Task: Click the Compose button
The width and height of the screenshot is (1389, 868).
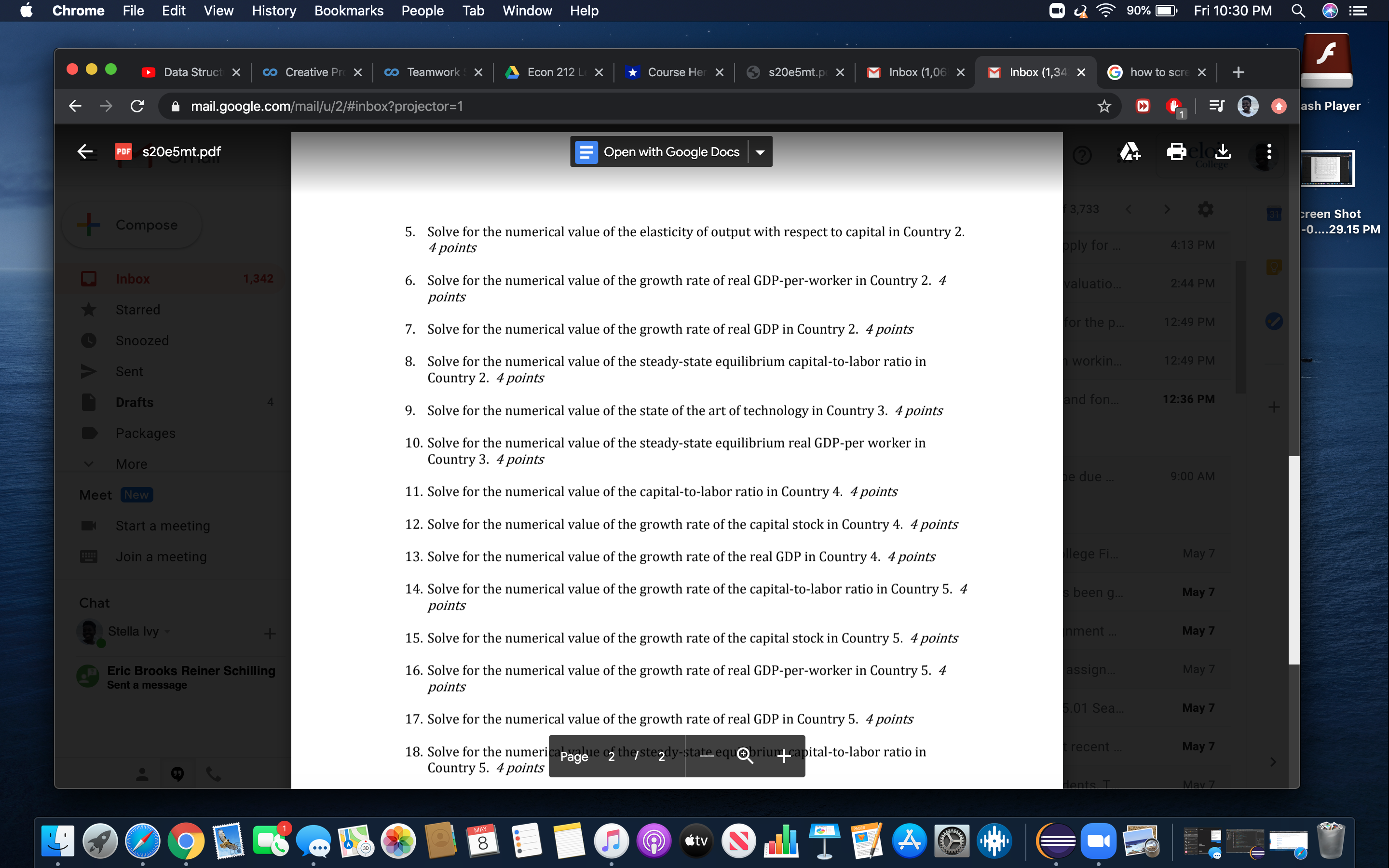Action: tap(132, 224)
